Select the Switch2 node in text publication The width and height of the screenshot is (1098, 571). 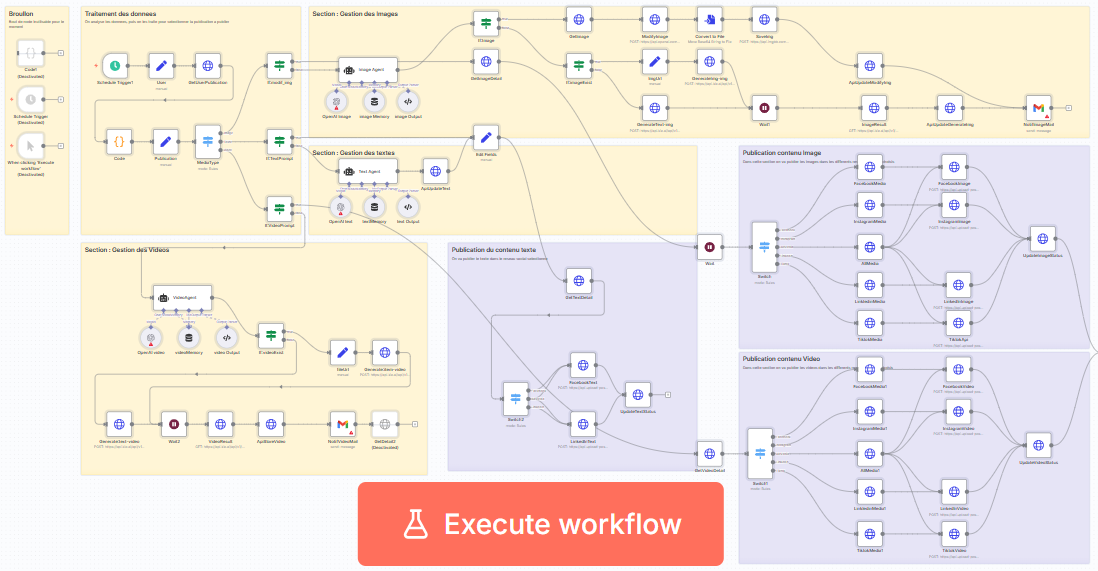tap(516, 396)
